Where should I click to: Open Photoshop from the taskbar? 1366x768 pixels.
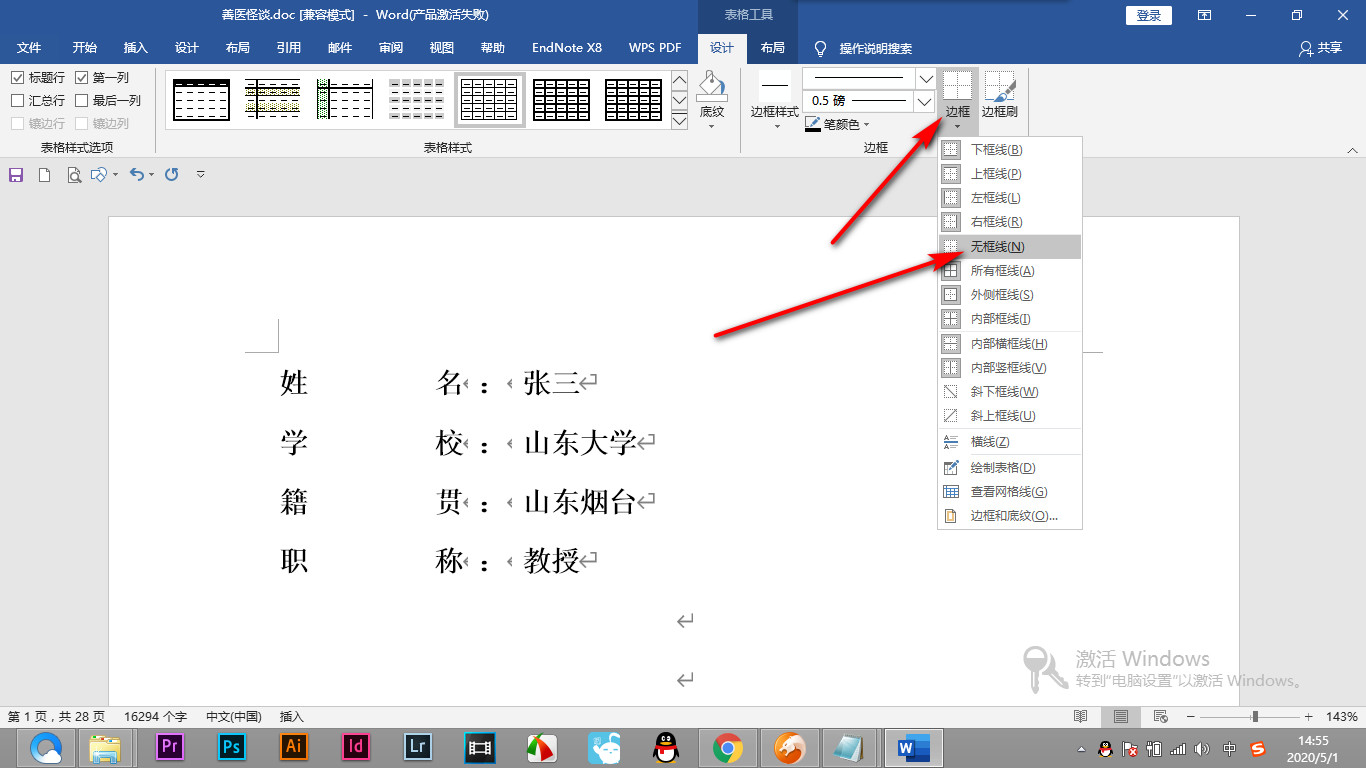pos(232,746)
